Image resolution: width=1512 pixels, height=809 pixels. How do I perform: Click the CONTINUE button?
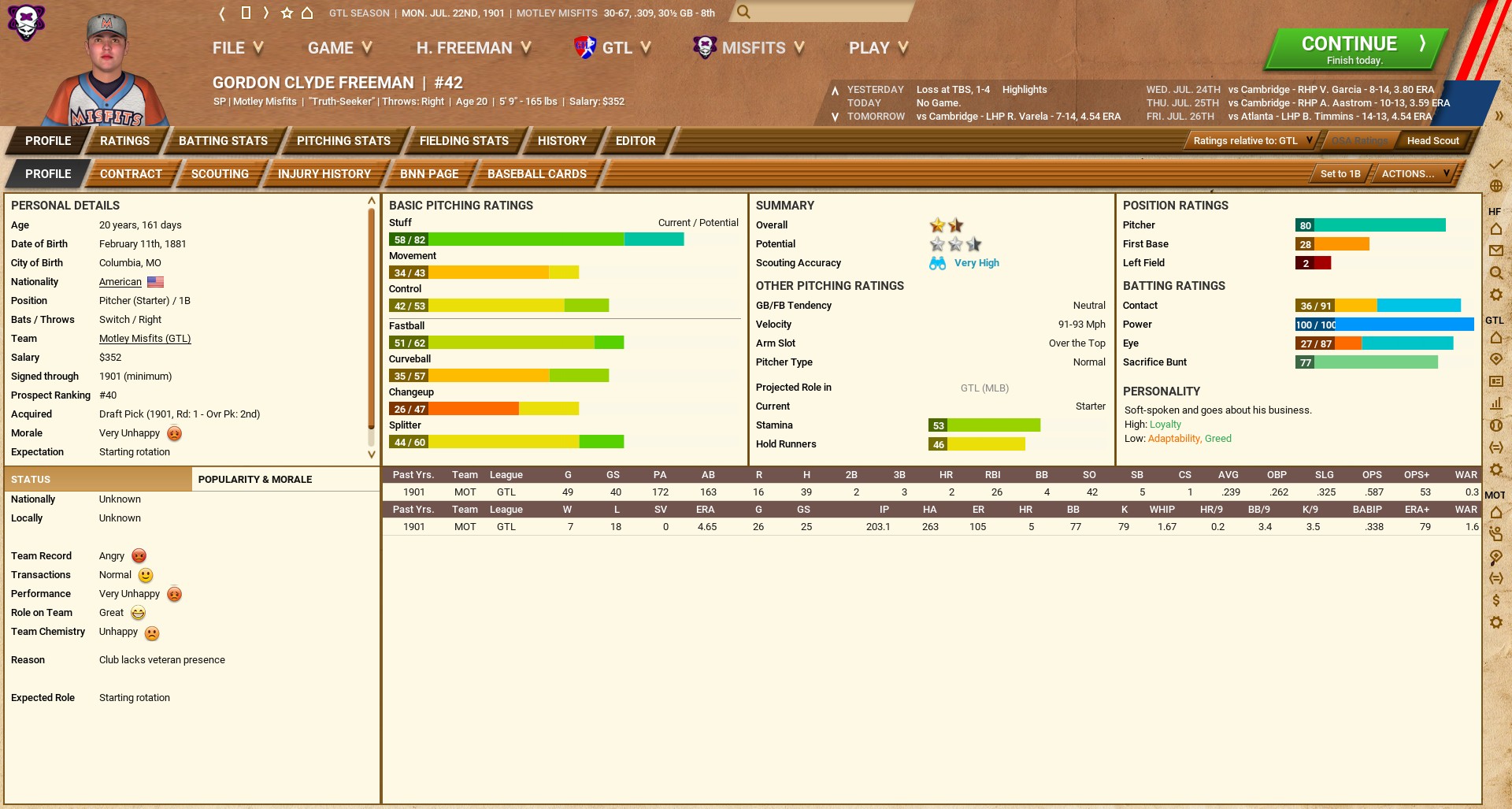[x=1355, y=49]
